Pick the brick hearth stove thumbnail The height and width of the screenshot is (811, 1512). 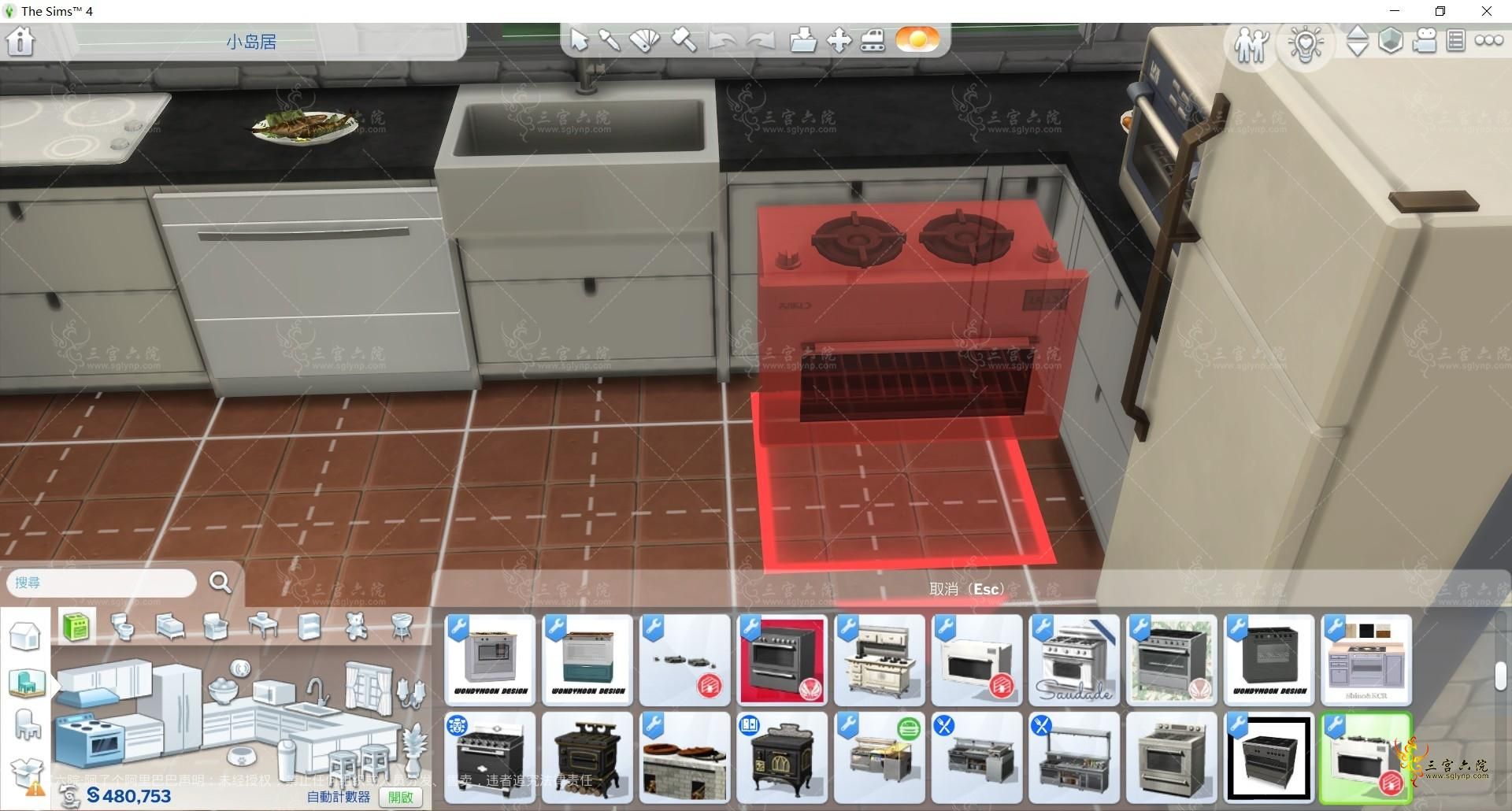coord(685,757)
